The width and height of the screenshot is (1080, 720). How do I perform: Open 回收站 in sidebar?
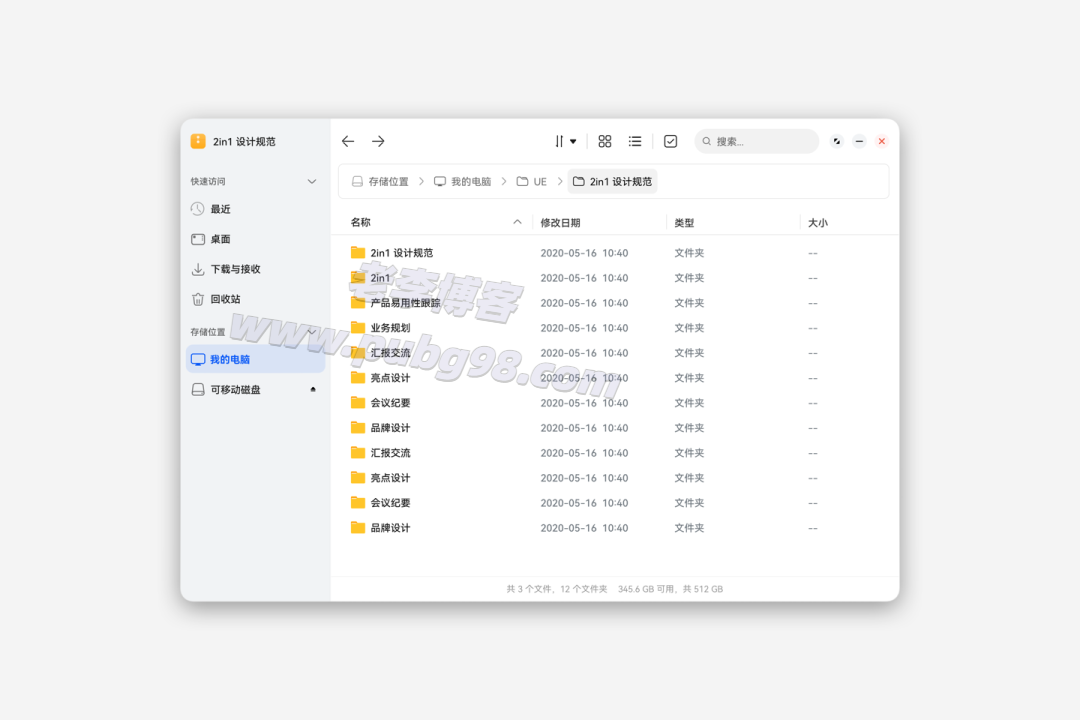255,299
